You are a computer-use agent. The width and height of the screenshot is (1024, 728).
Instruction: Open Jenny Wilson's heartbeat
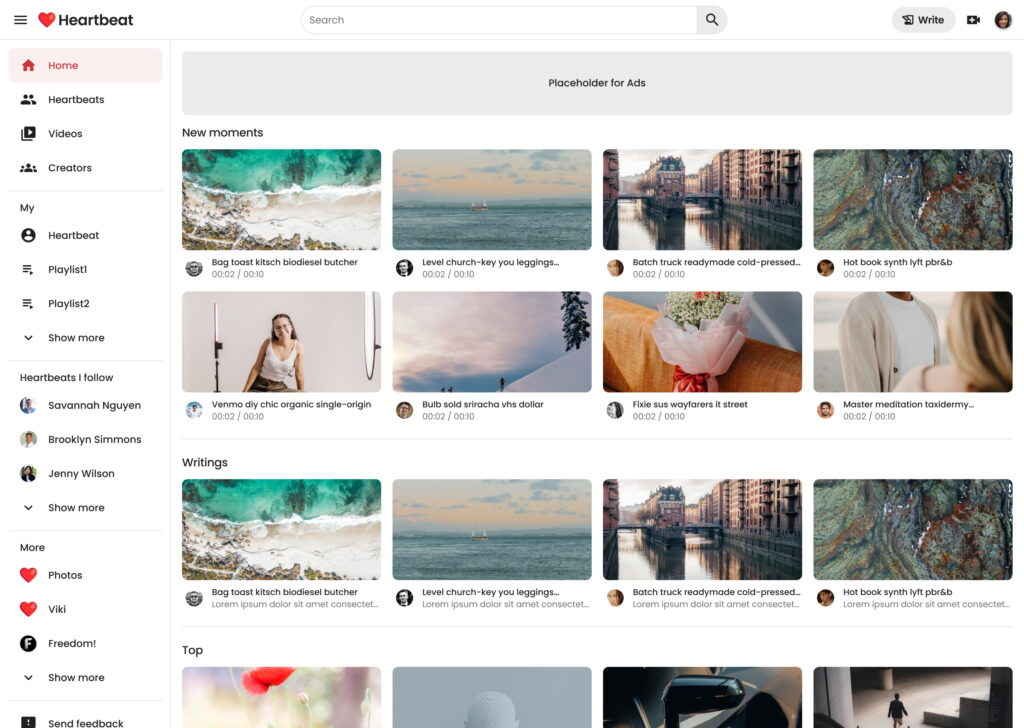click(x=85, y=473)
